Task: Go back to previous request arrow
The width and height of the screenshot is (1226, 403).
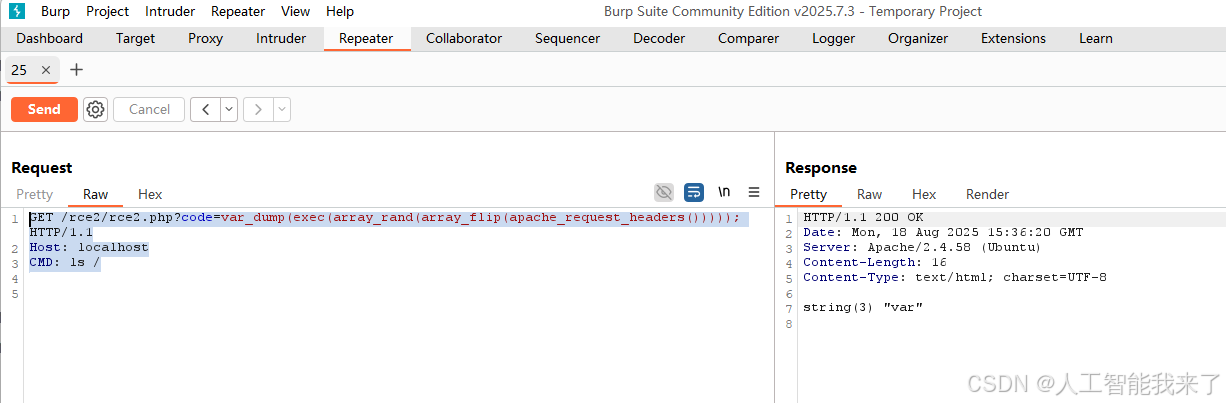Action: pyautogui.click(x=205, y=110)
